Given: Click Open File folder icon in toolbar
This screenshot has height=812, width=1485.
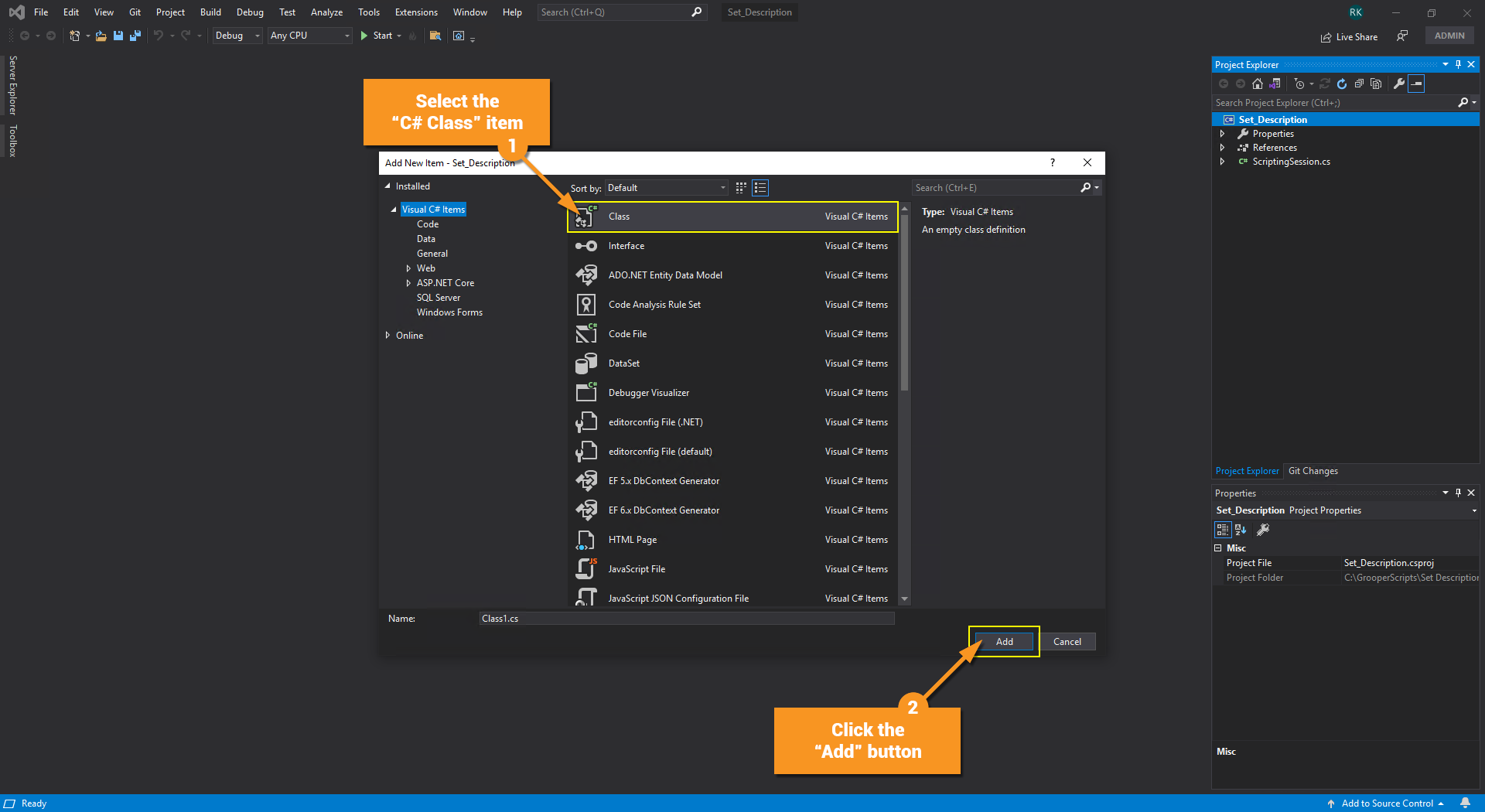Looking at the screenshot, I should pyautogui.click(x=101, y=36).
